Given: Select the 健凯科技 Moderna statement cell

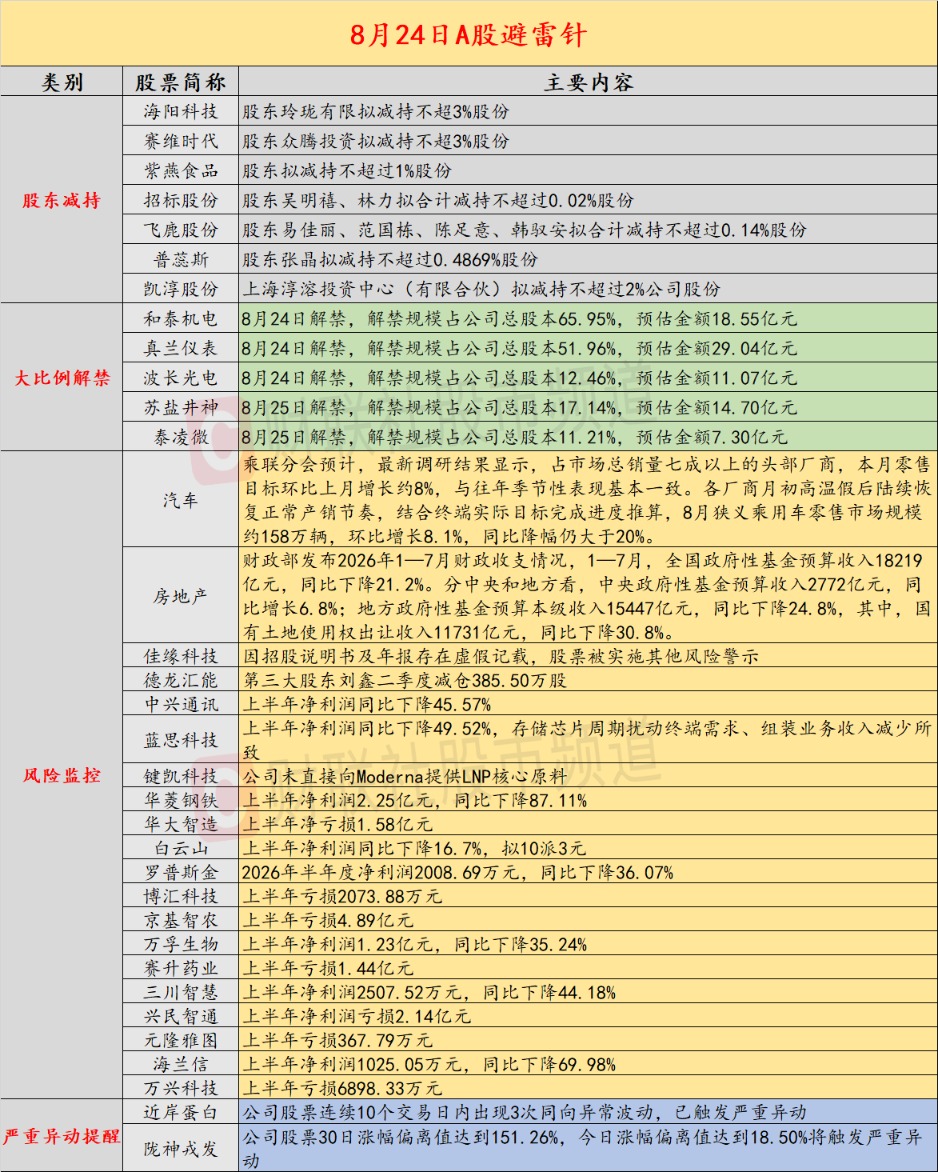Looking at the screenshot, I should click(x=587, y=776).
